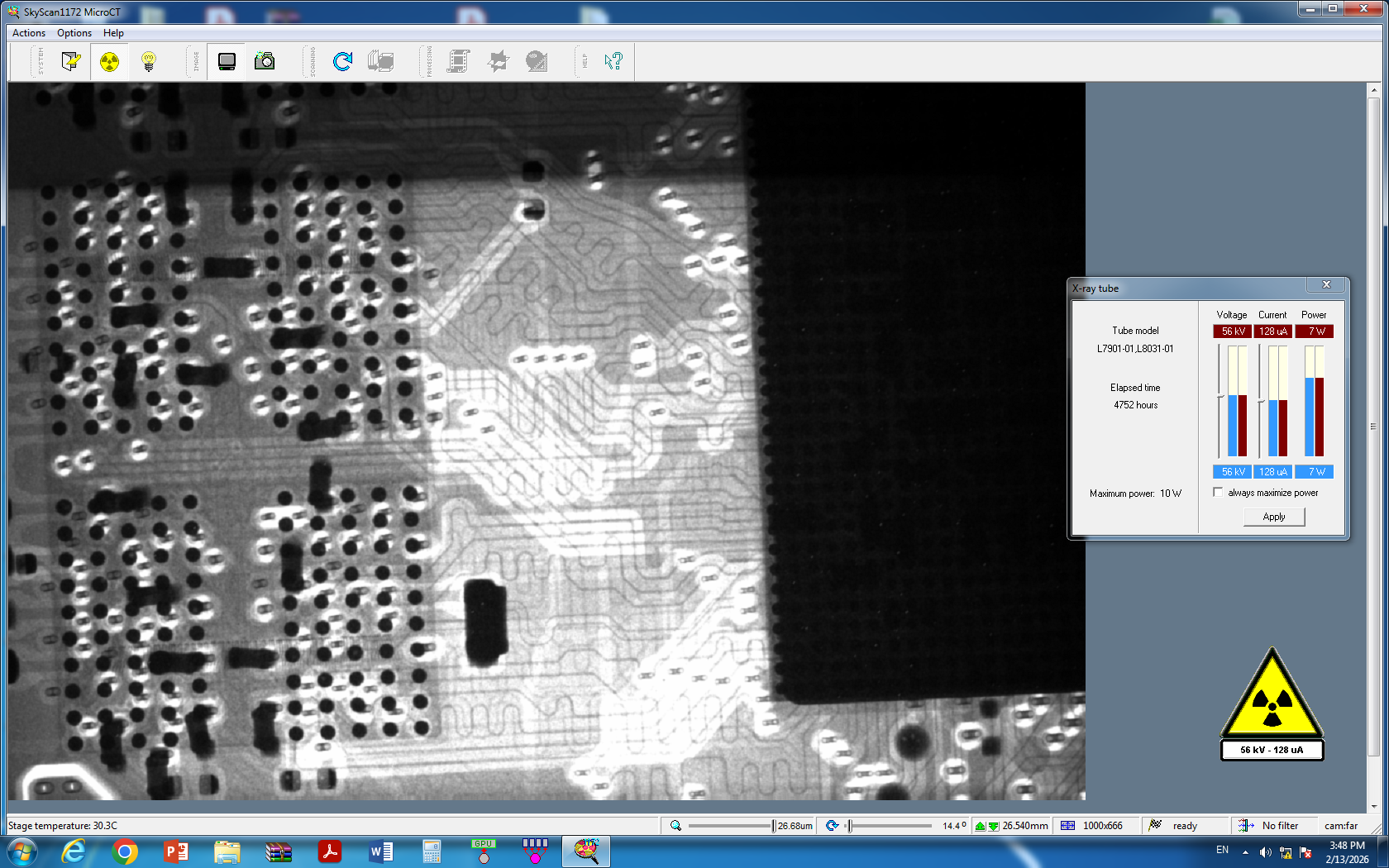
Task: Click the green stage up arrow
Action: pyautogui.click(x=981, y=826)
